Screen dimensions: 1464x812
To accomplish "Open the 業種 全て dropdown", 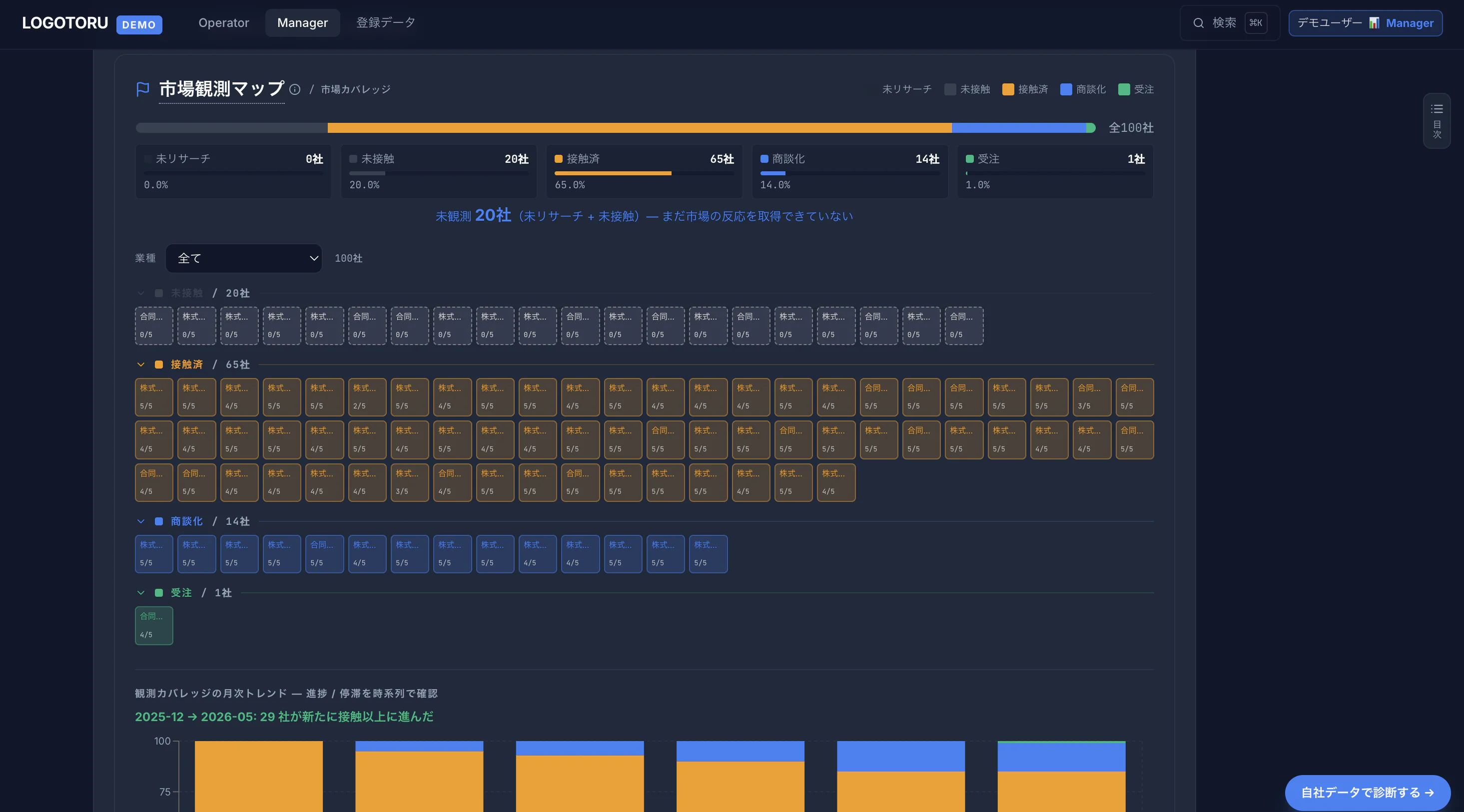I will click(244, 258).
